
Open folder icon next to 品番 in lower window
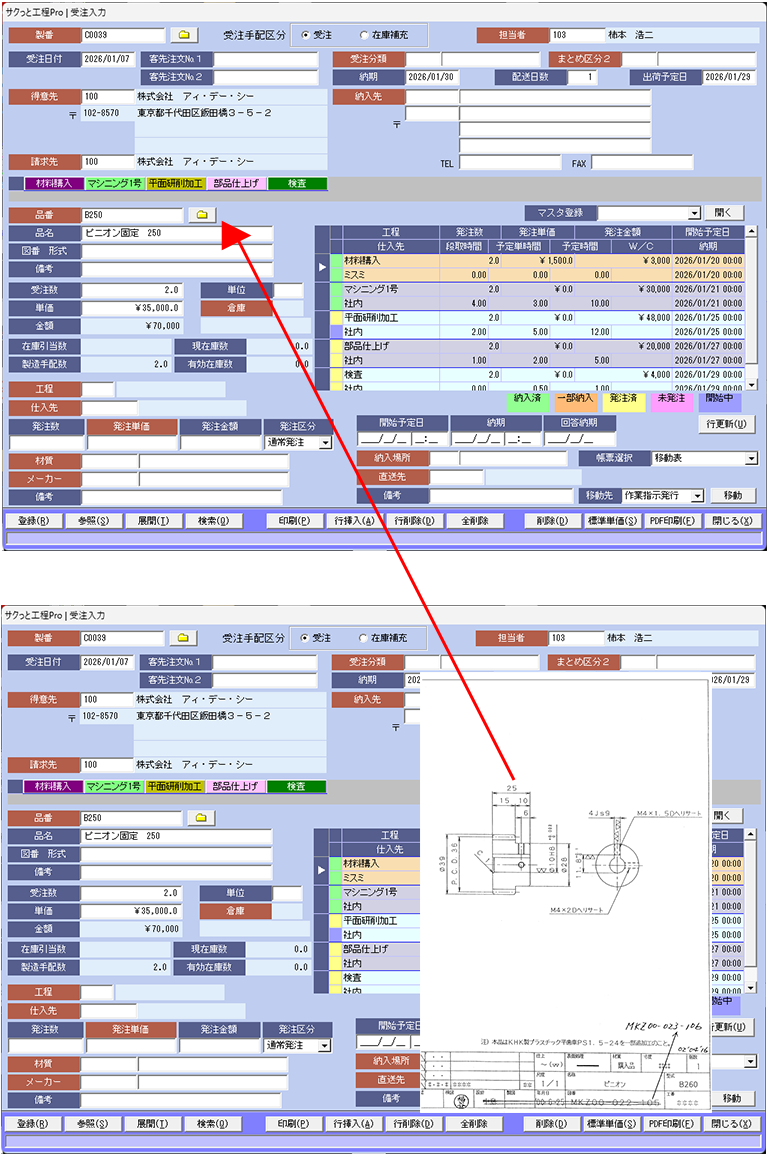pos(202,817)
